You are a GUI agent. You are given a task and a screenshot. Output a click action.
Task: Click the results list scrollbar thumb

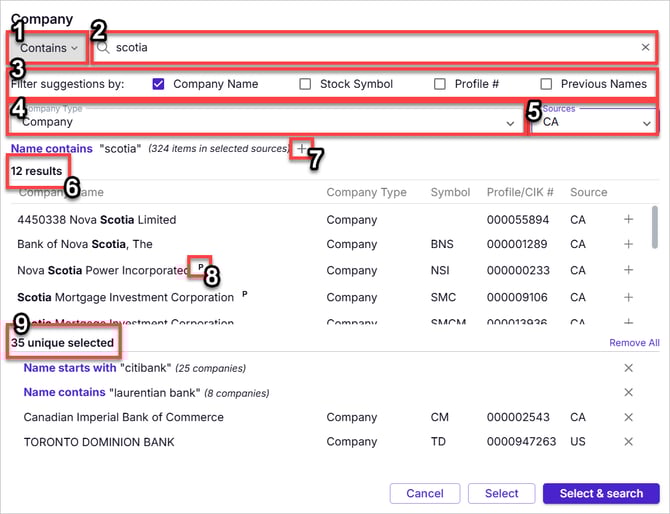(655, 227)
